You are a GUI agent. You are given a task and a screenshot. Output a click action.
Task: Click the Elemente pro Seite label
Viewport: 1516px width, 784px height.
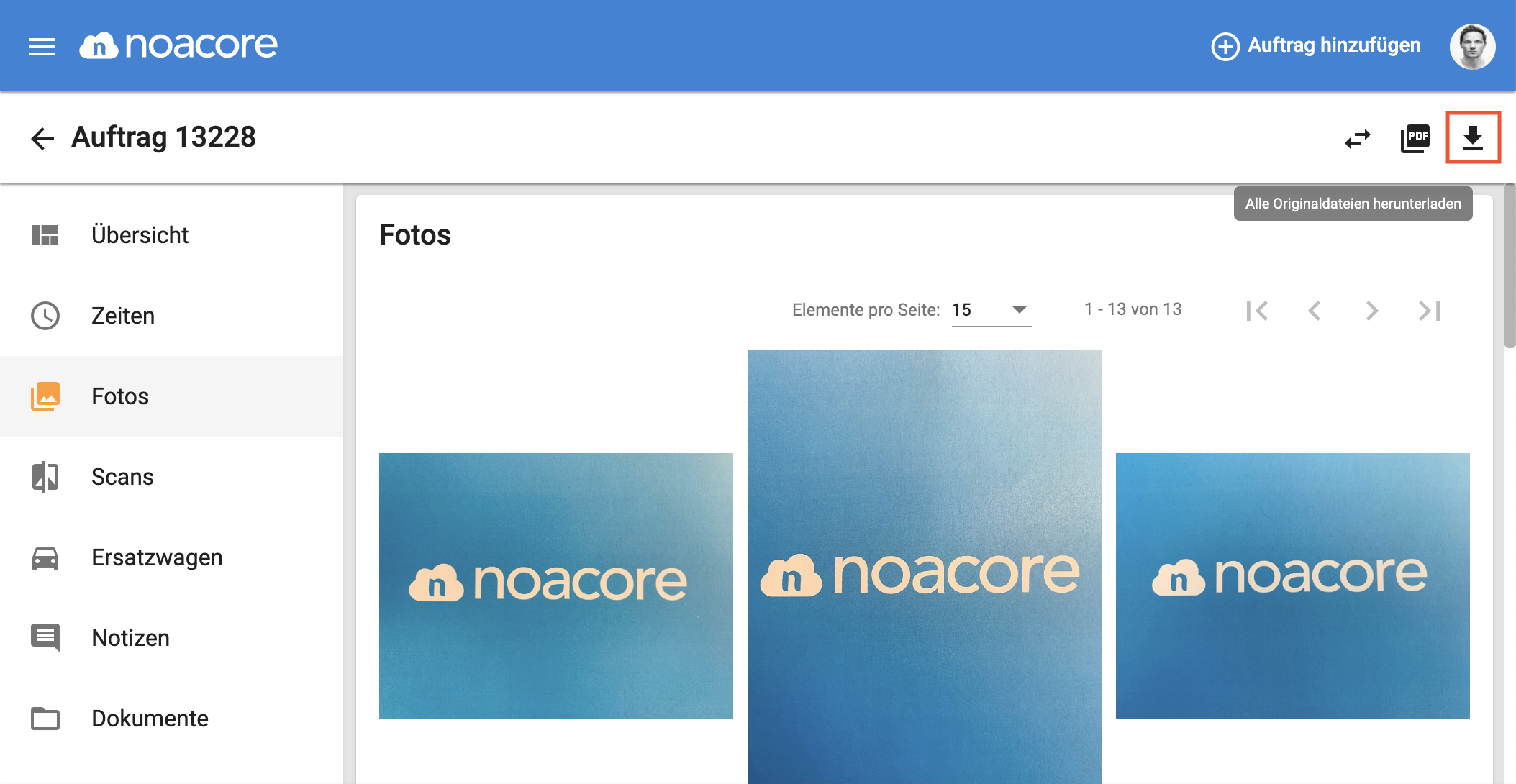[866, 310]
